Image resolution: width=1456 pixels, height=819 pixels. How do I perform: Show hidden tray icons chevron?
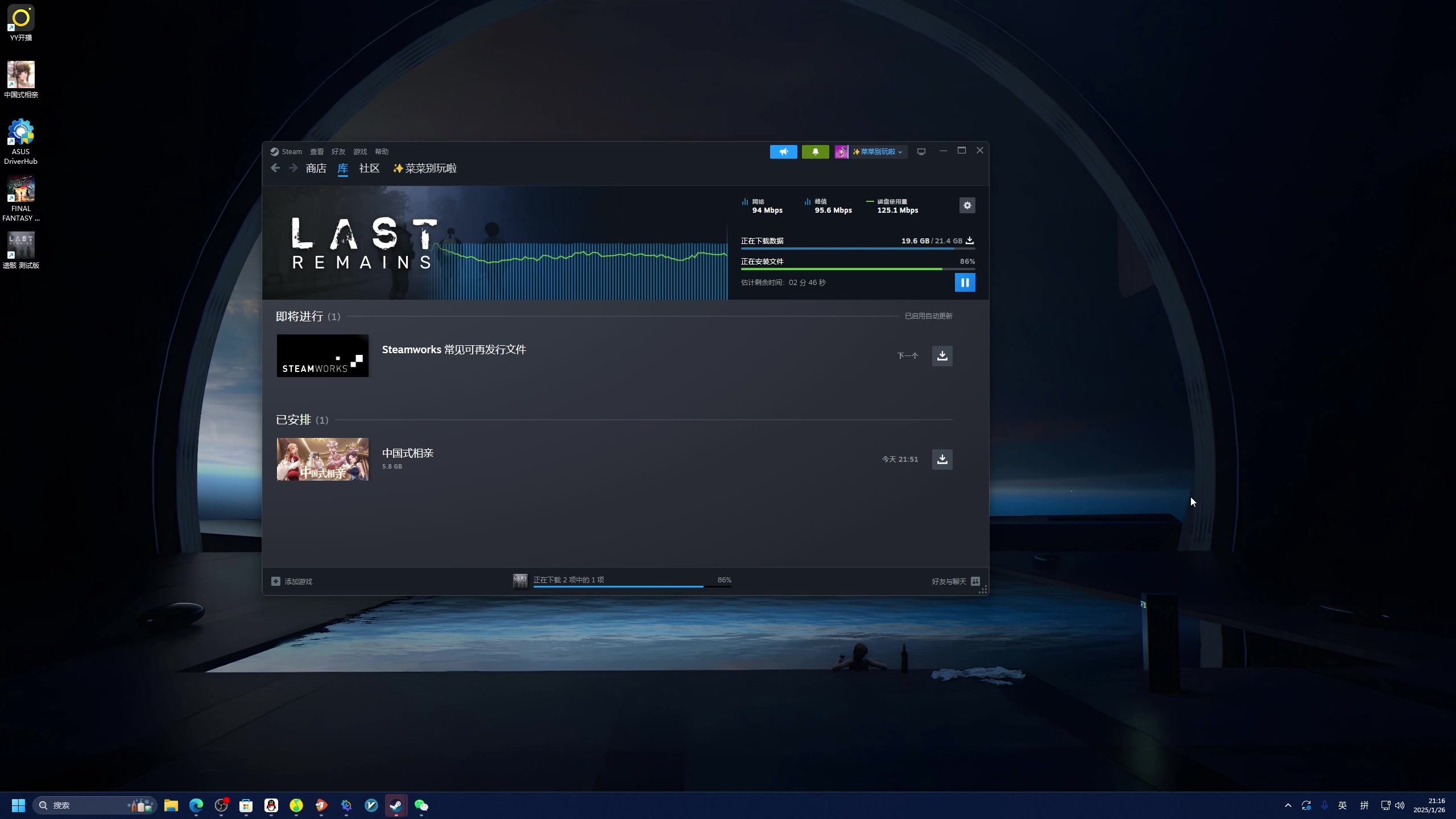1288,805
